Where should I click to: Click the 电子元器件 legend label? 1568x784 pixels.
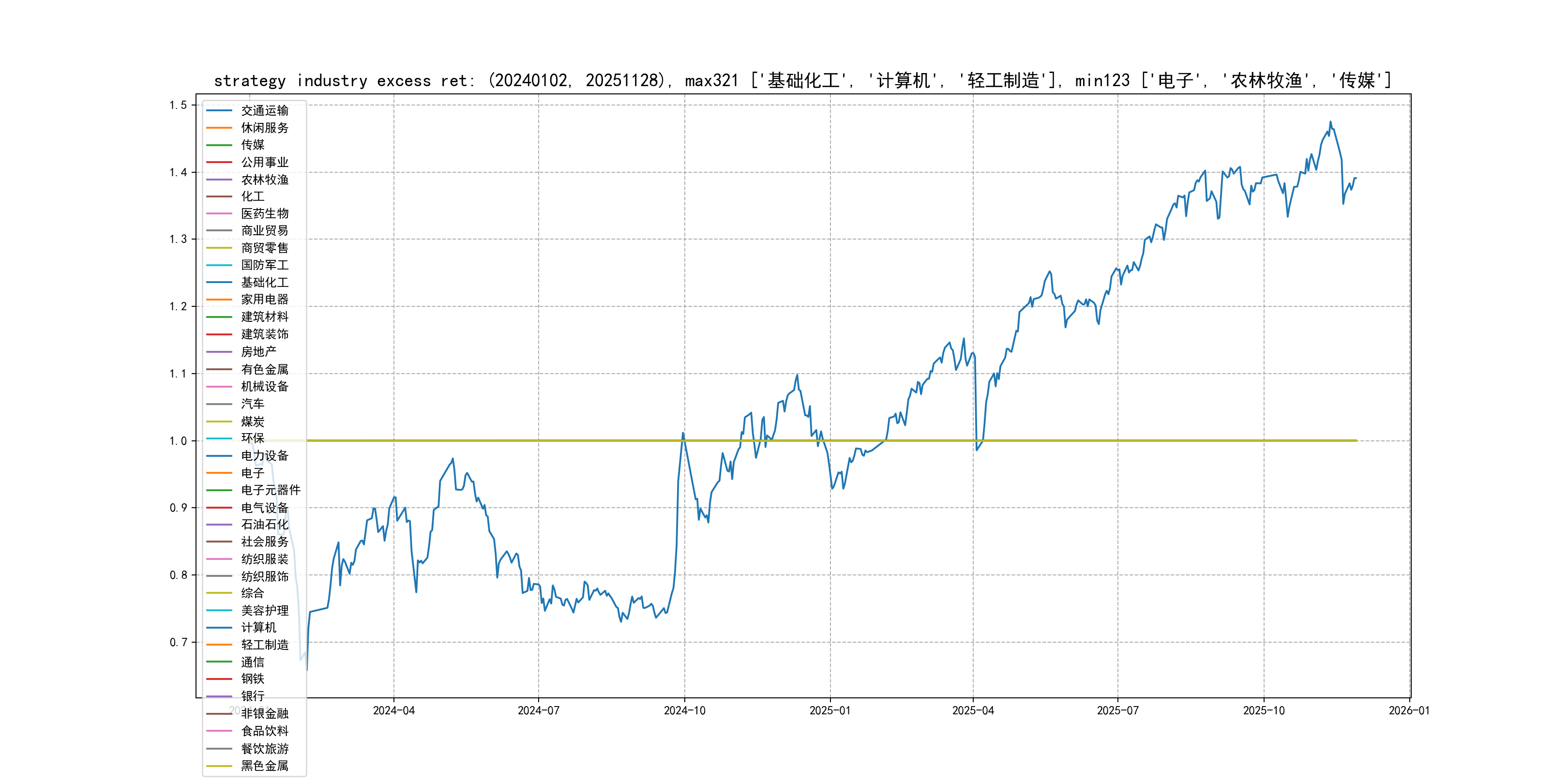(270, 490)
